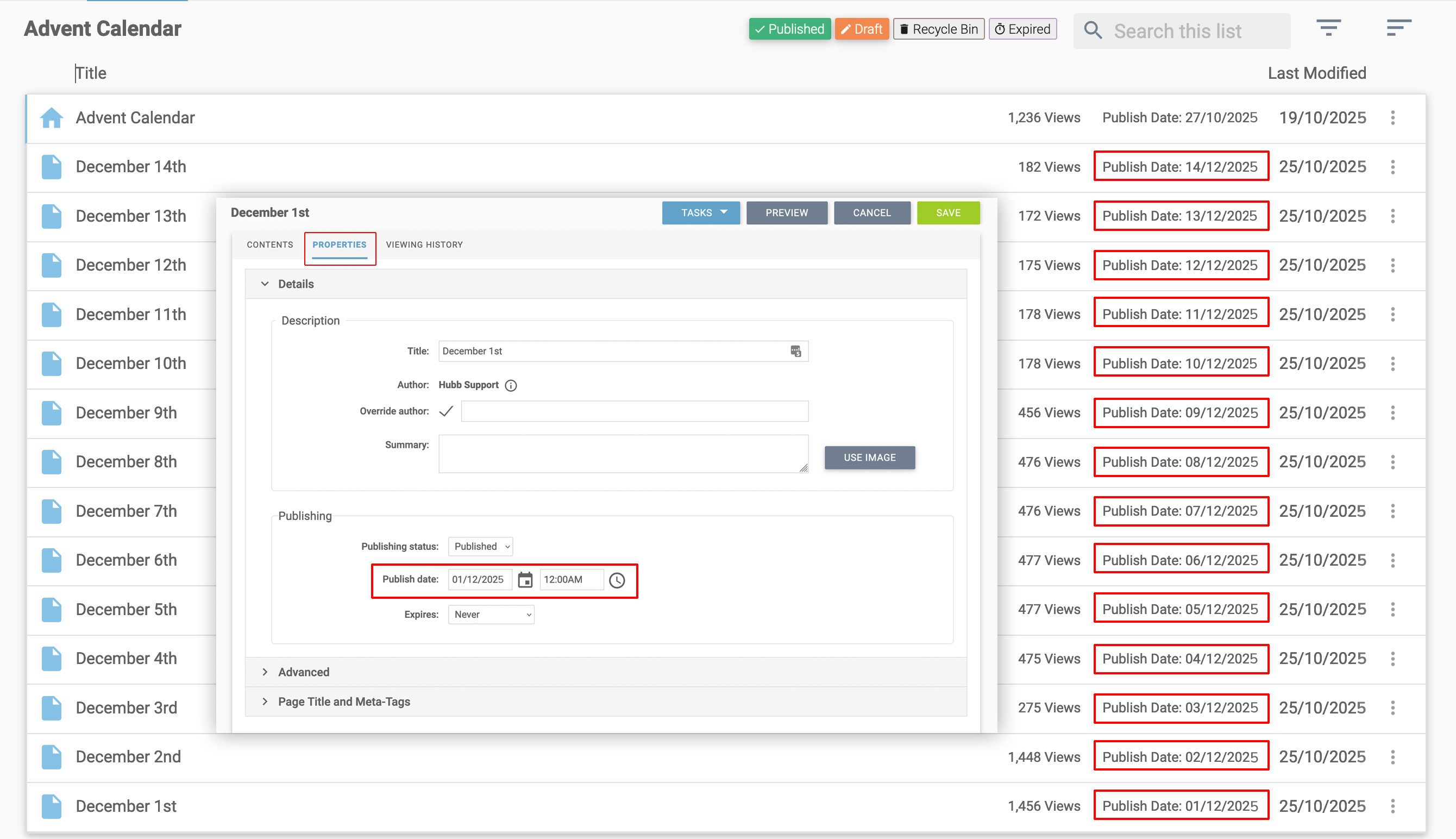Switch to the Contents tab
This screenshot has width=1456, height=839.
point(269,245)
